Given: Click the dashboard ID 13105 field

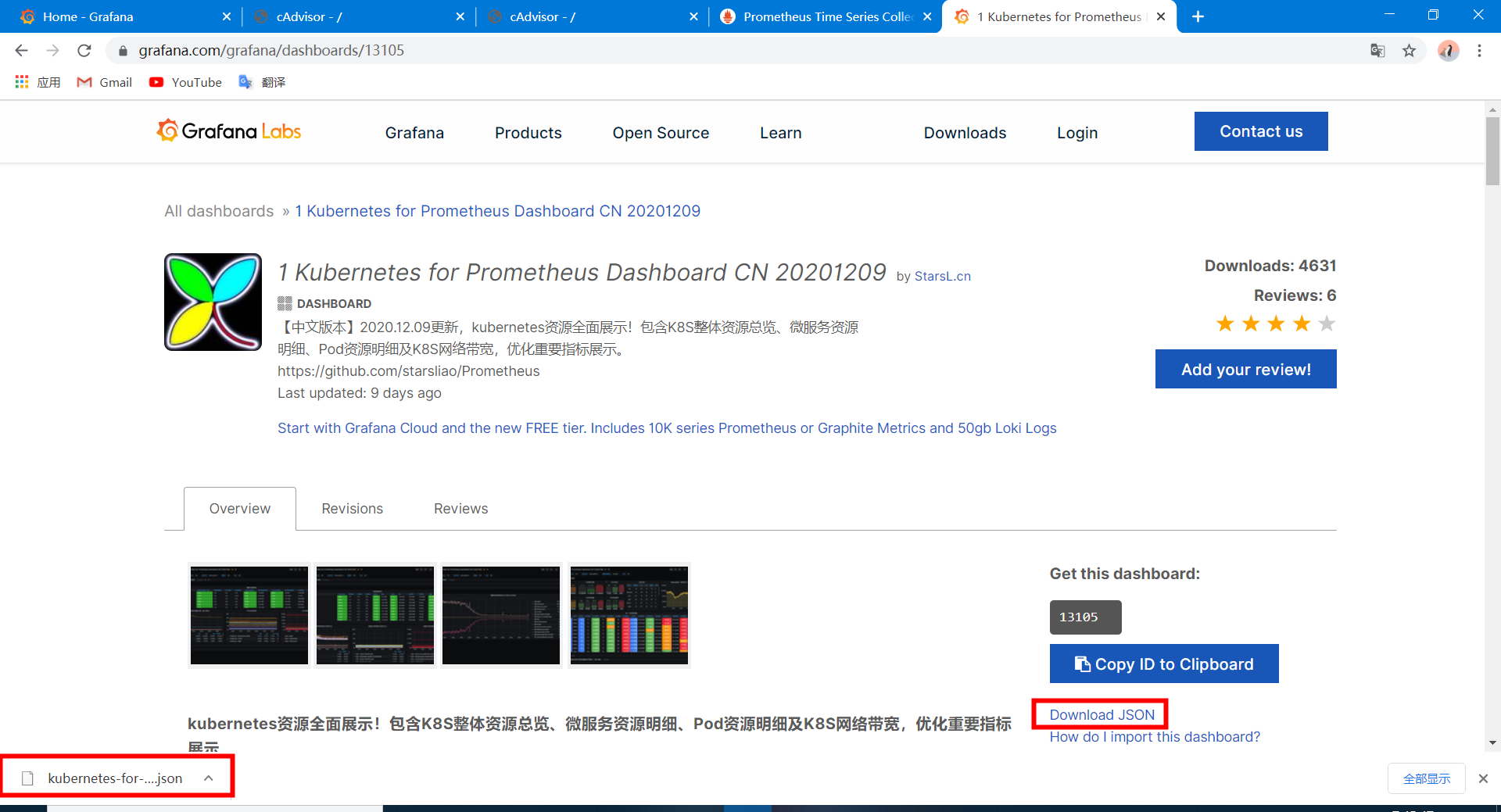Looking at the screenshot, I should click(x=1086, y=617).
